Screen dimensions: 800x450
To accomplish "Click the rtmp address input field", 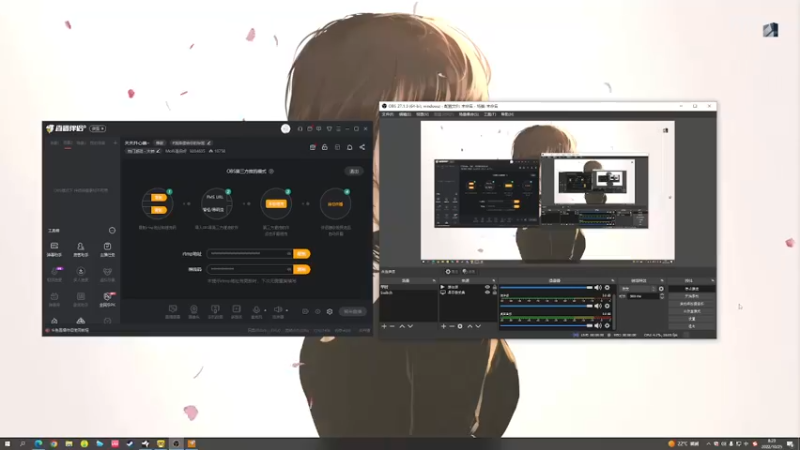I will point(250,254).
